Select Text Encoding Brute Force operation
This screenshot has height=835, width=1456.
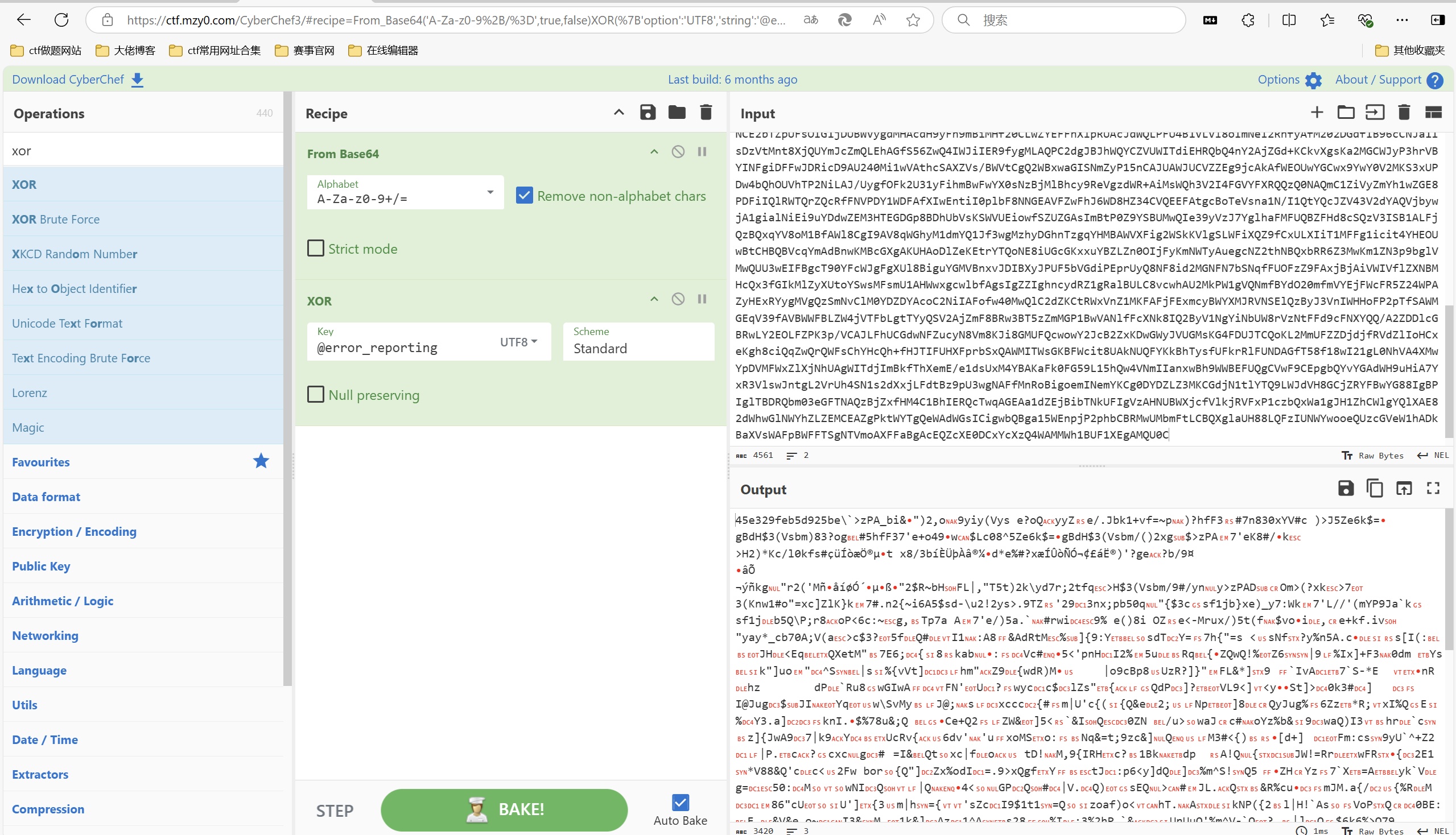143,358
